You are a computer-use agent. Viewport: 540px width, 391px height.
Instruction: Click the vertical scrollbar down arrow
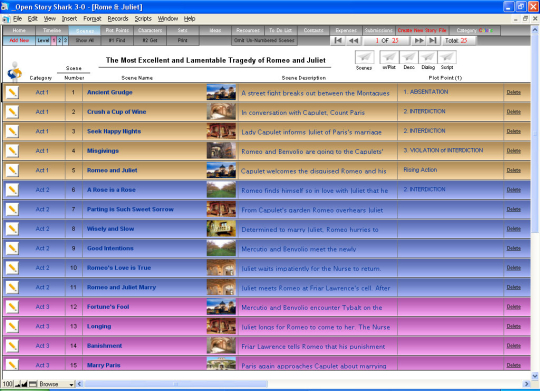pos(535,376)
